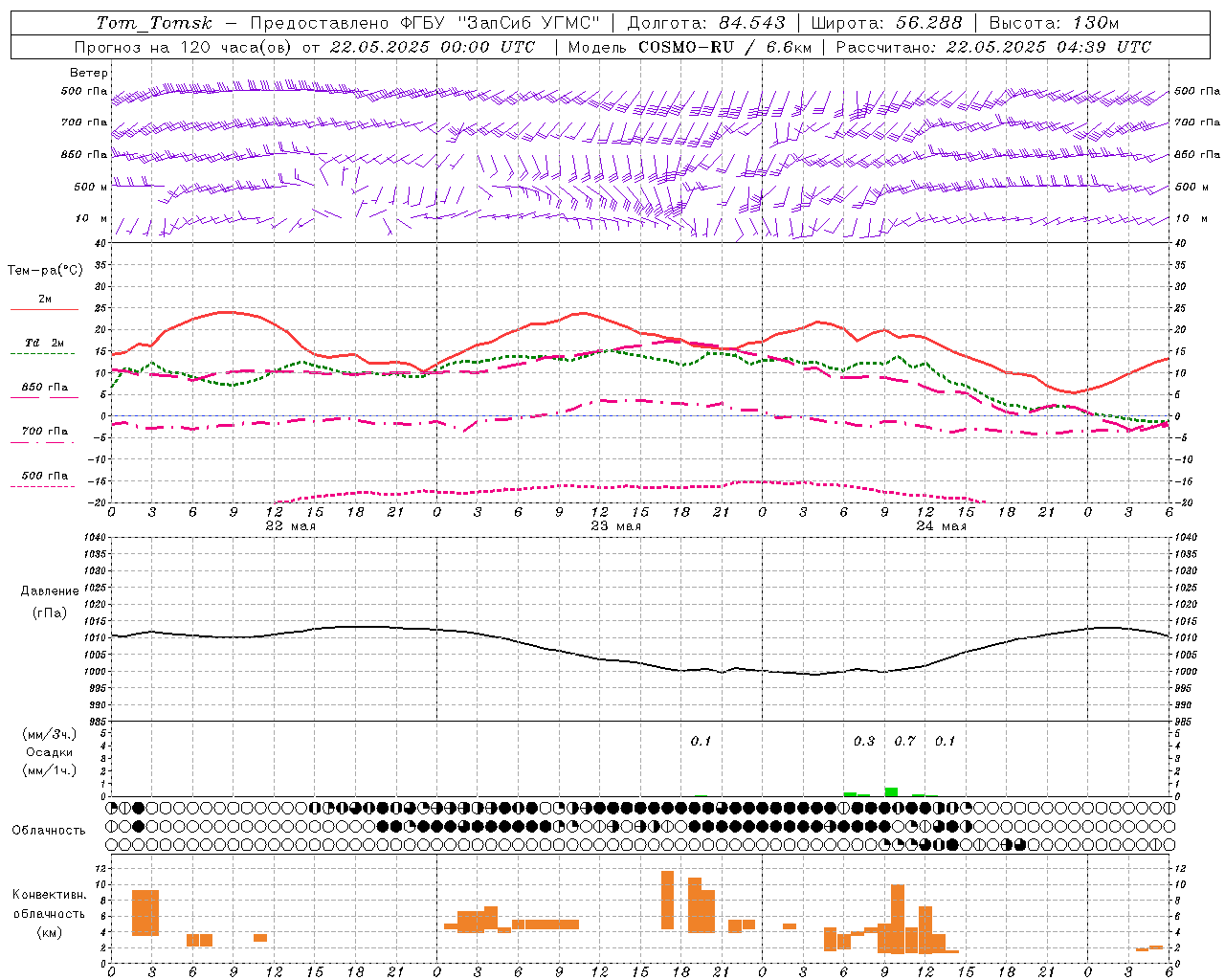Click the forecast start time "22.05.2025 00:00 UTC"
This screenshot has width=1225, height=980.
point(432,47)
